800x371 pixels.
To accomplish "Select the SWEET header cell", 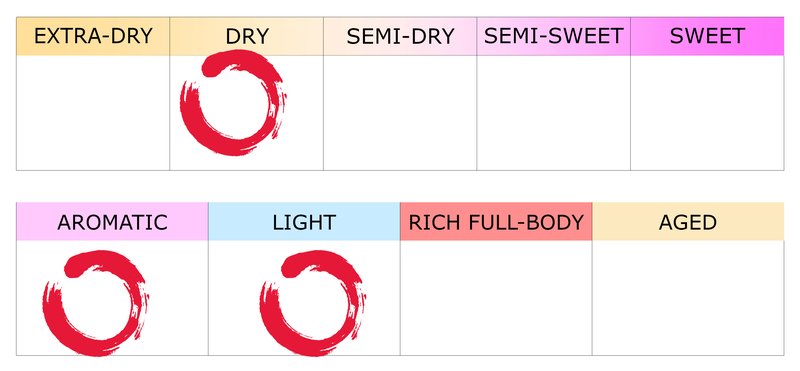I will click(707, 36).
